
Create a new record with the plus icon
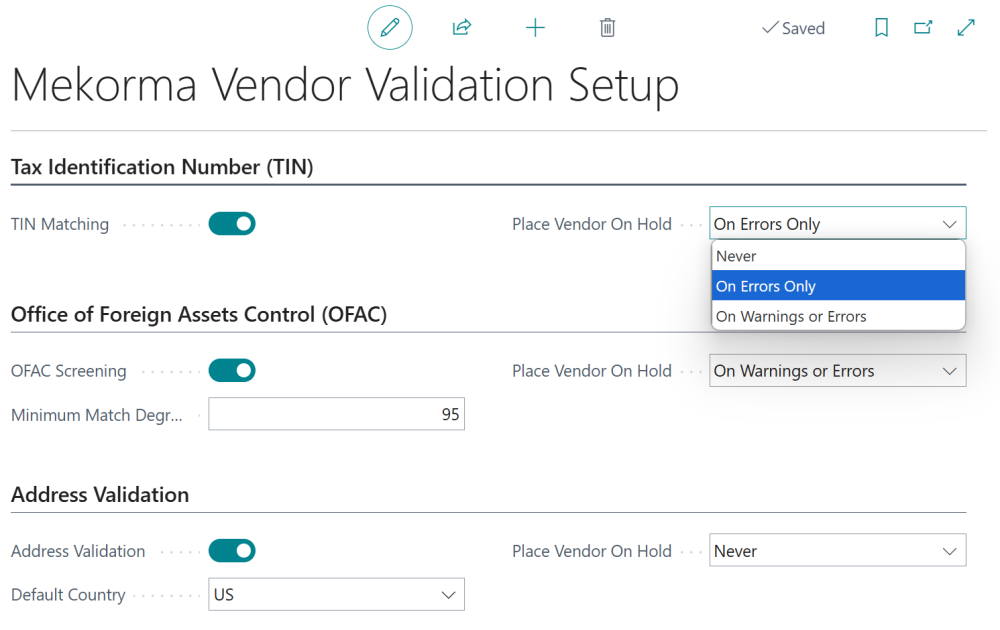click(x=535, y=27)
